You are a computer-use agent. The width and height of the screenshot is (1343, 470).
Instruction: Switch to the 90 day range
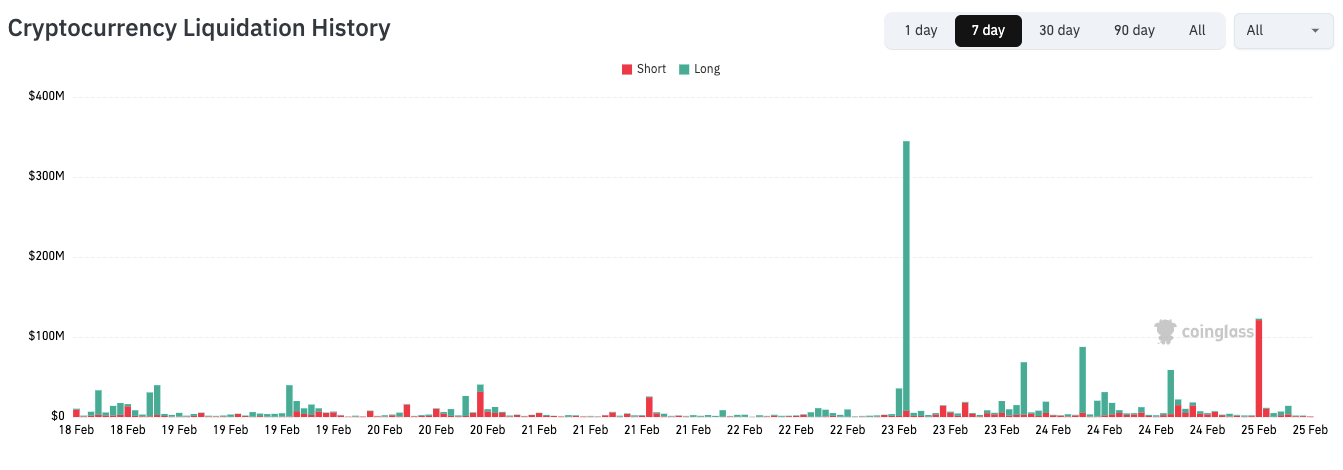[1134, 30]
